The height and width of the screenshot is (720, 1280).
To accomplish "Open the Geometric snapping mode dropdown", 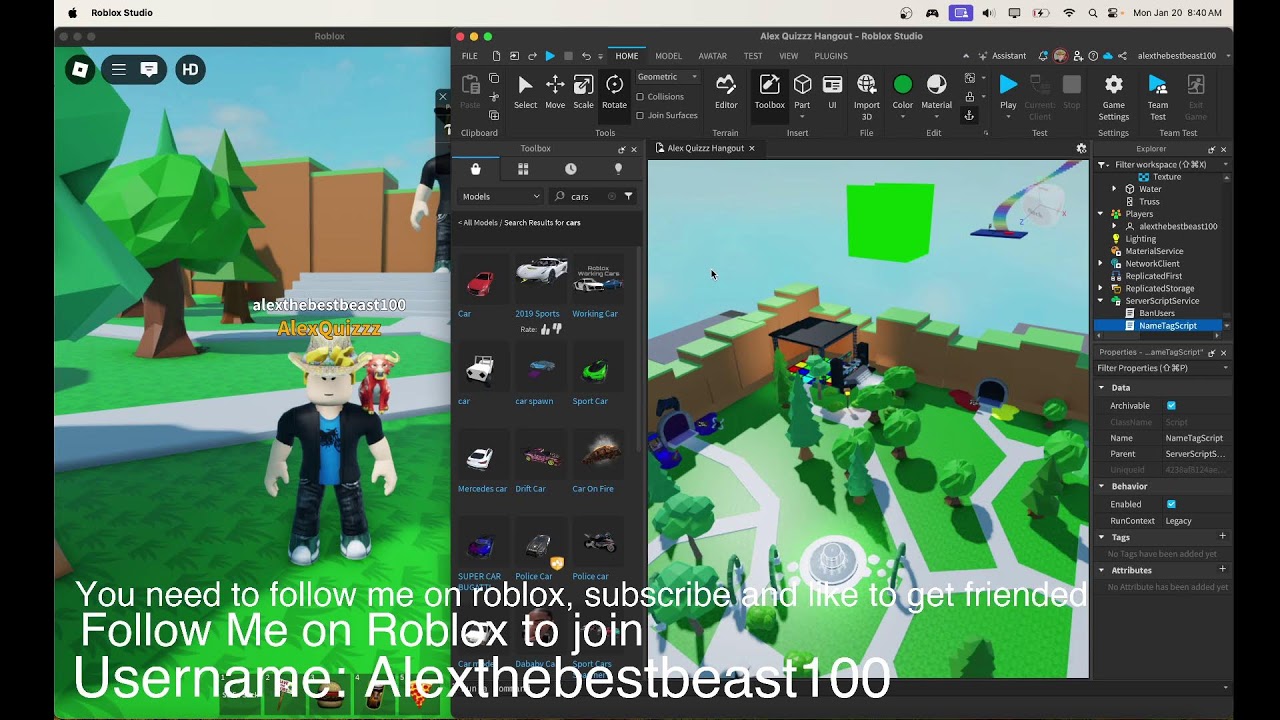I will tap(667, 77).
